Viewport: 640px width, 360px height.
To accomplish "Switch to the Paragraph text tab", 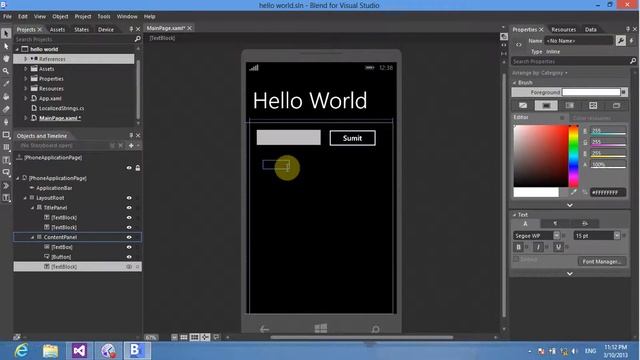I will tap(555, 224).
